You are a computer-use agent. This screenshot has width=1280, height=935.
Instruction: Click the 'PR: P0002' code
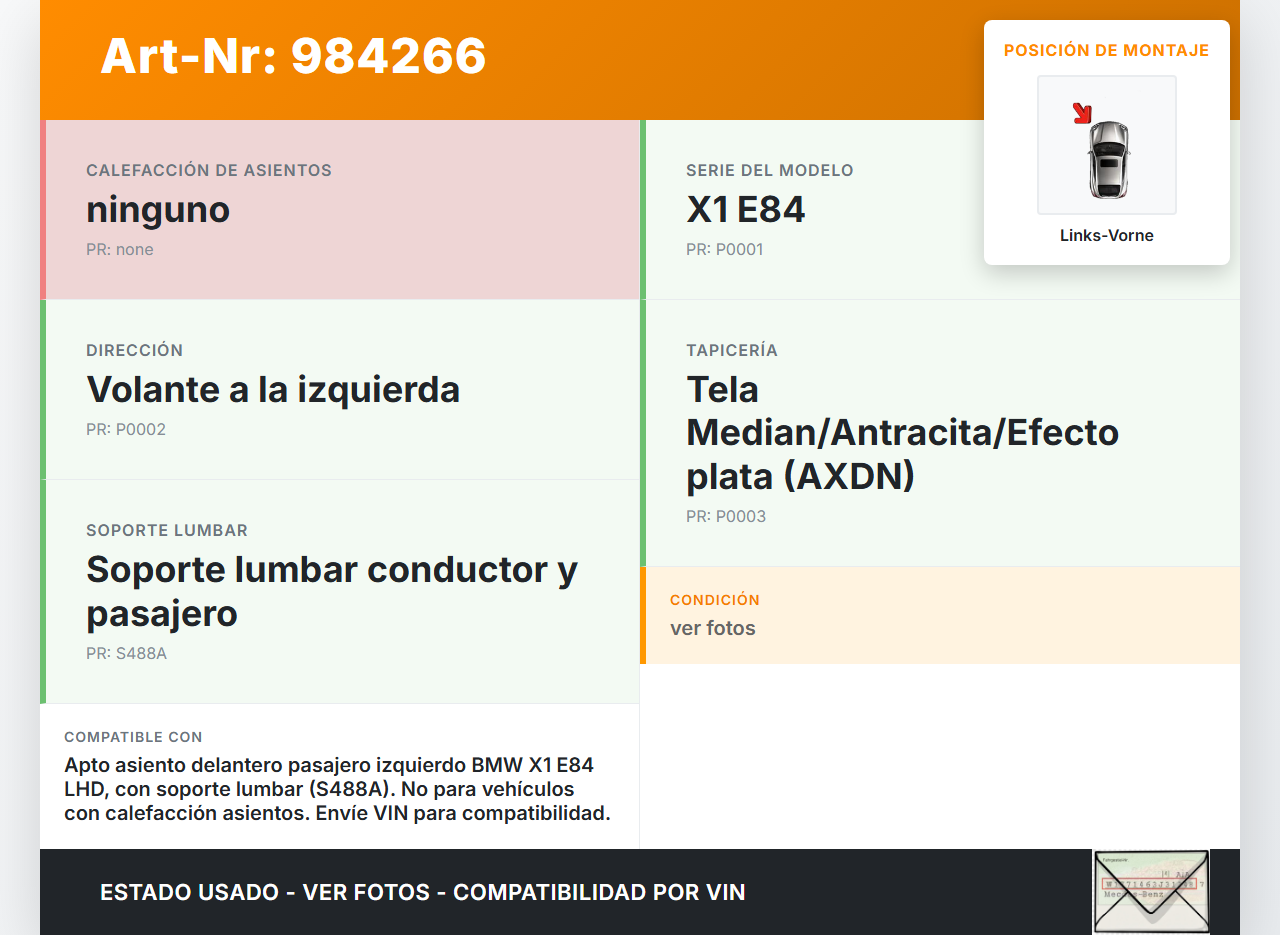(126, 430)
